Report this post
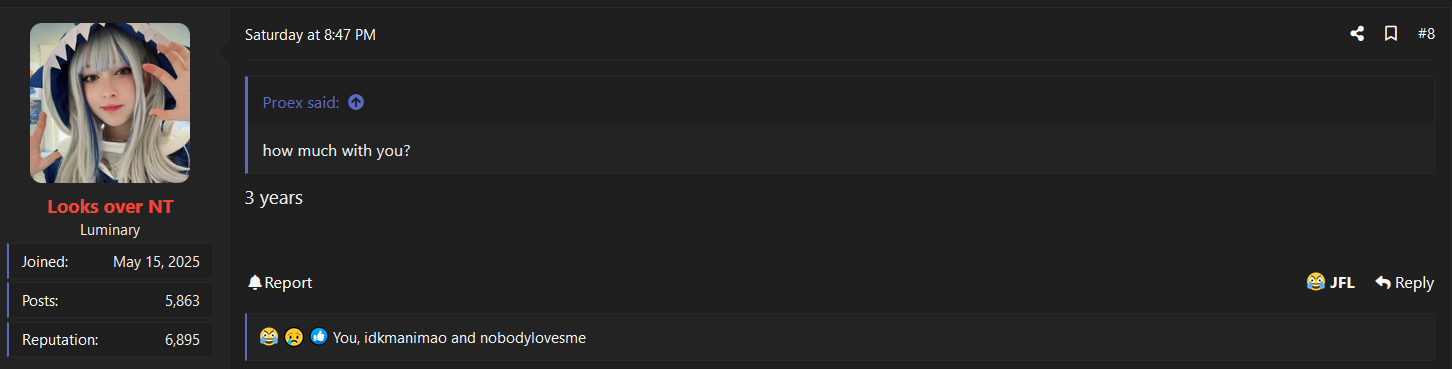 click(280, 283)
